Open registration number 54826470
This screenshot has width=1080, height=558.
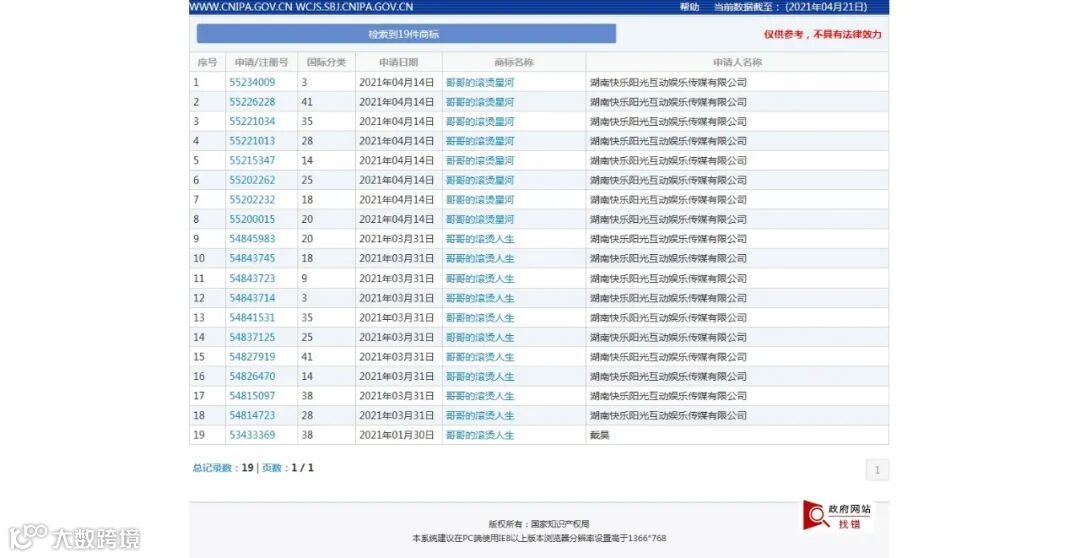coord(252,377)
